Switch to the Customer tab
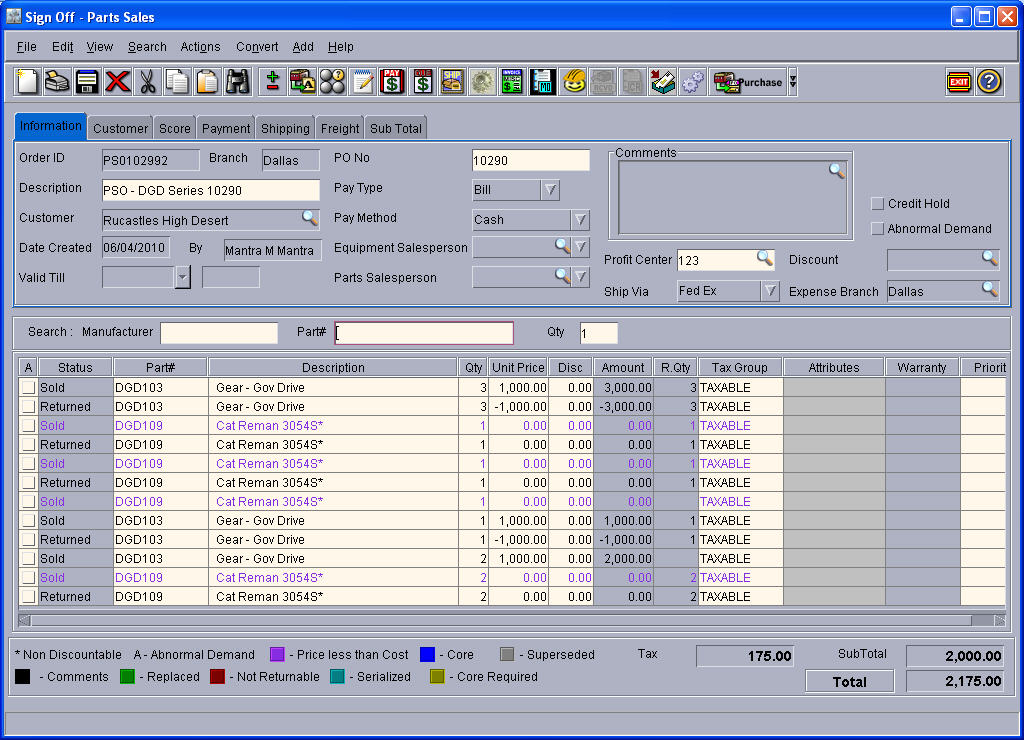The image size is (1024, 740). coord(120,129)
